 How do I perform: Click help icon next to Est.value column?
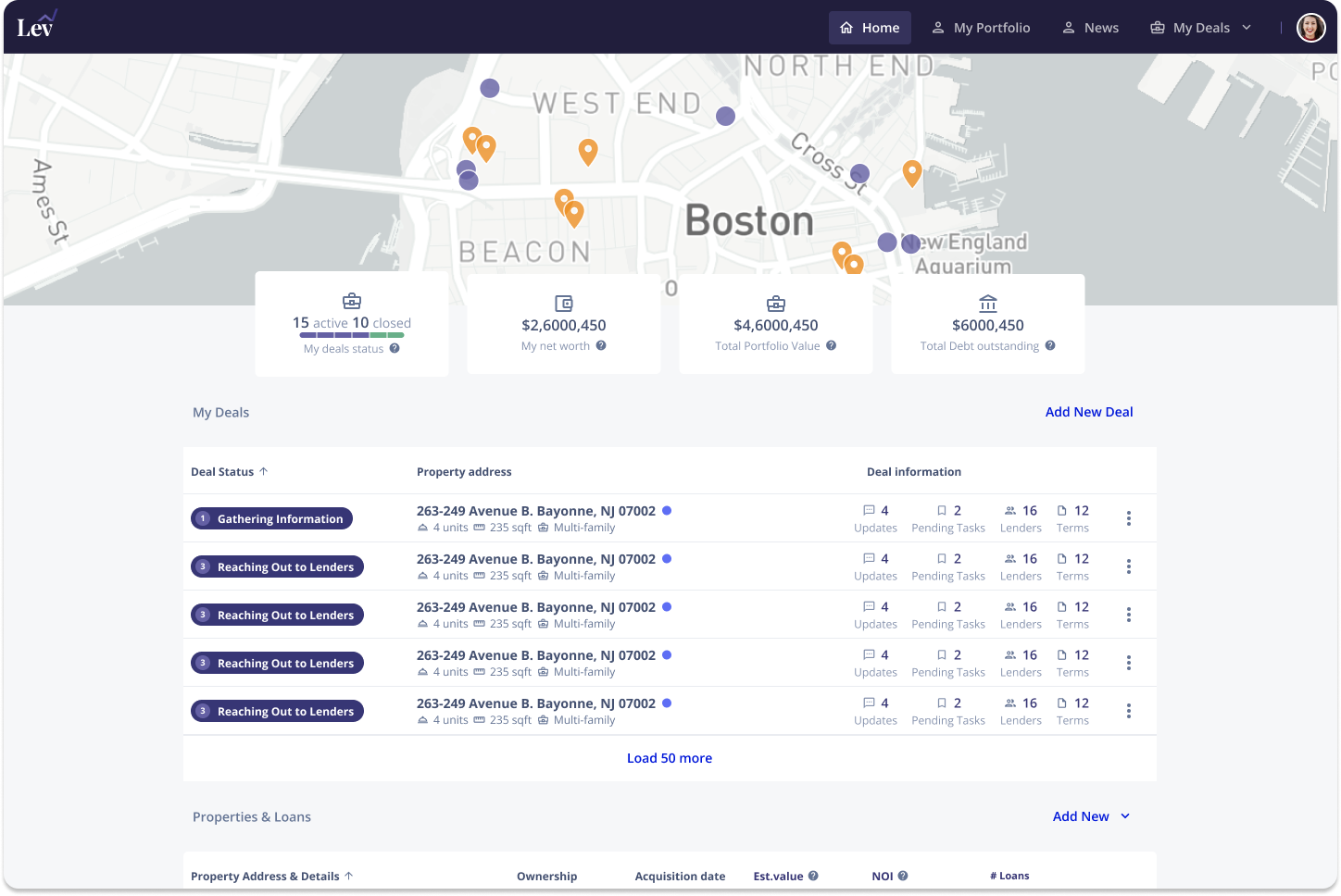click(x=813, y=876)
